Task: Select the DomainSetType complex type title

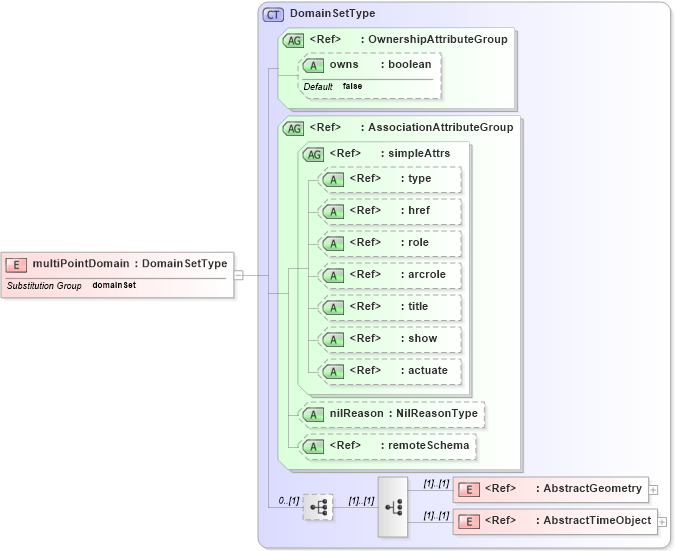Action: pos(332,13)
